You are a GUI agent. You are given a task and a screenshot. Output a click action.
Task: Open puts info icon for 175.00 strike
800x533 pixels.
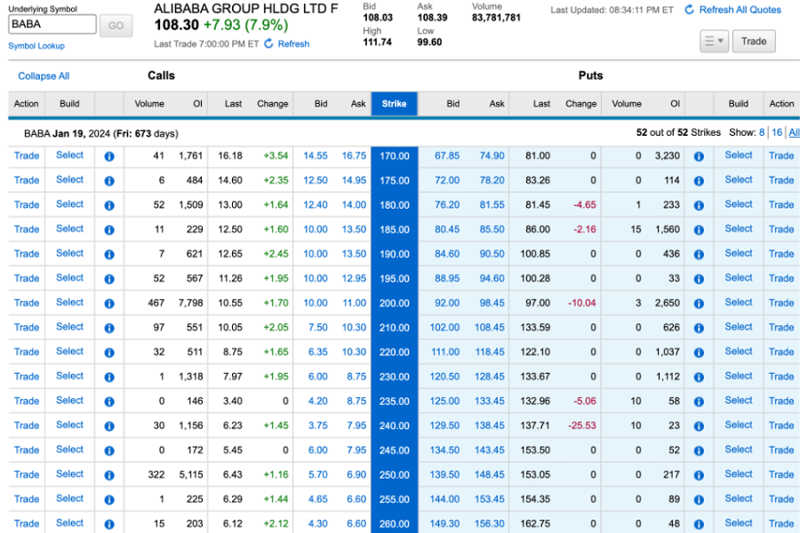tap(699, 181)
